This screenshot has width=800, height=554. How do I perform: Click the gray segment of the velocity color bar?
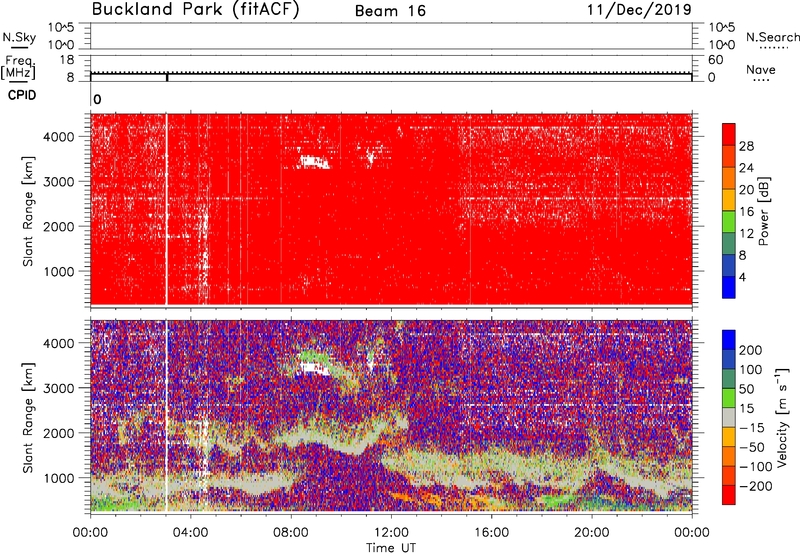[x=729, y=417]
